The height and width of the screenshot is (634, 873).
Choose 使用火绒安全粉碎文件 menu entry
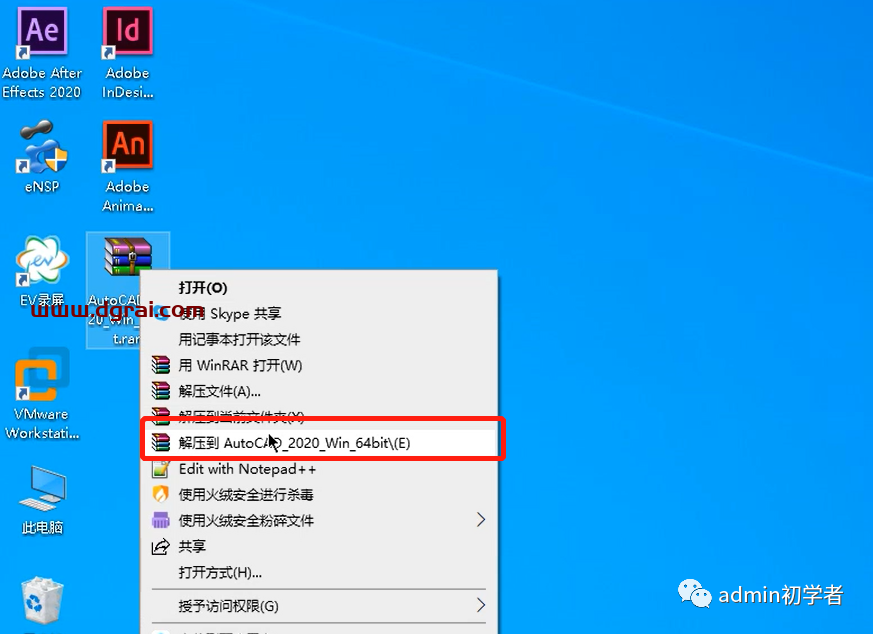[318, 520]
